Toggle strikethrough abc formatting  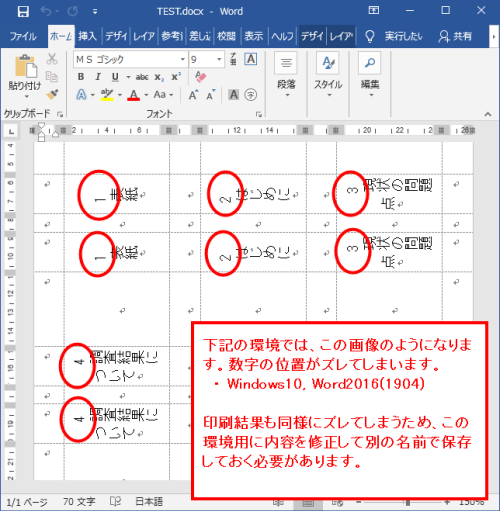(x=142, y=77)
